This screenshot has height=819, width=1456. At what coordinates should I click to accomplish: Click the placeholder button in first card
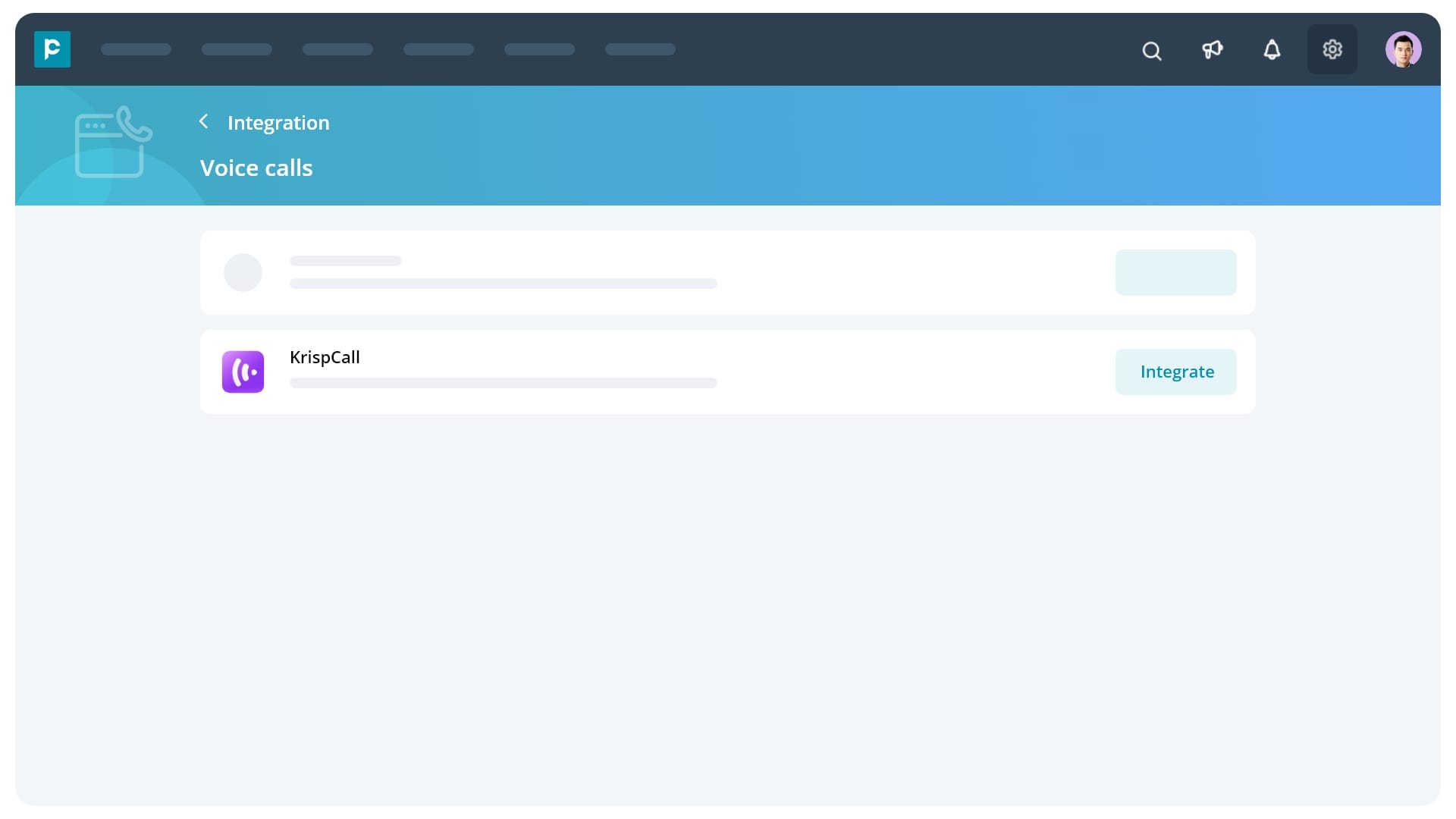click(1175, 272)
